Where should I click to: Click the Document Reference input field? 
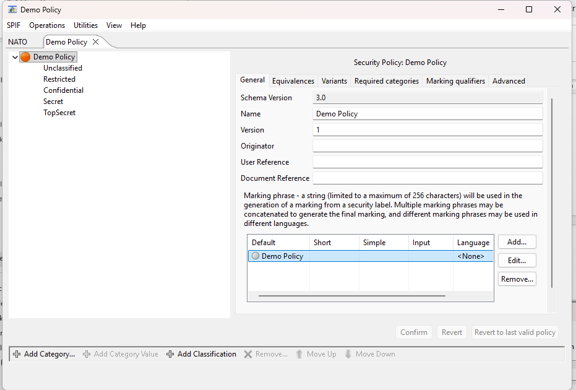pyautogui.click(x=428, y=178)
